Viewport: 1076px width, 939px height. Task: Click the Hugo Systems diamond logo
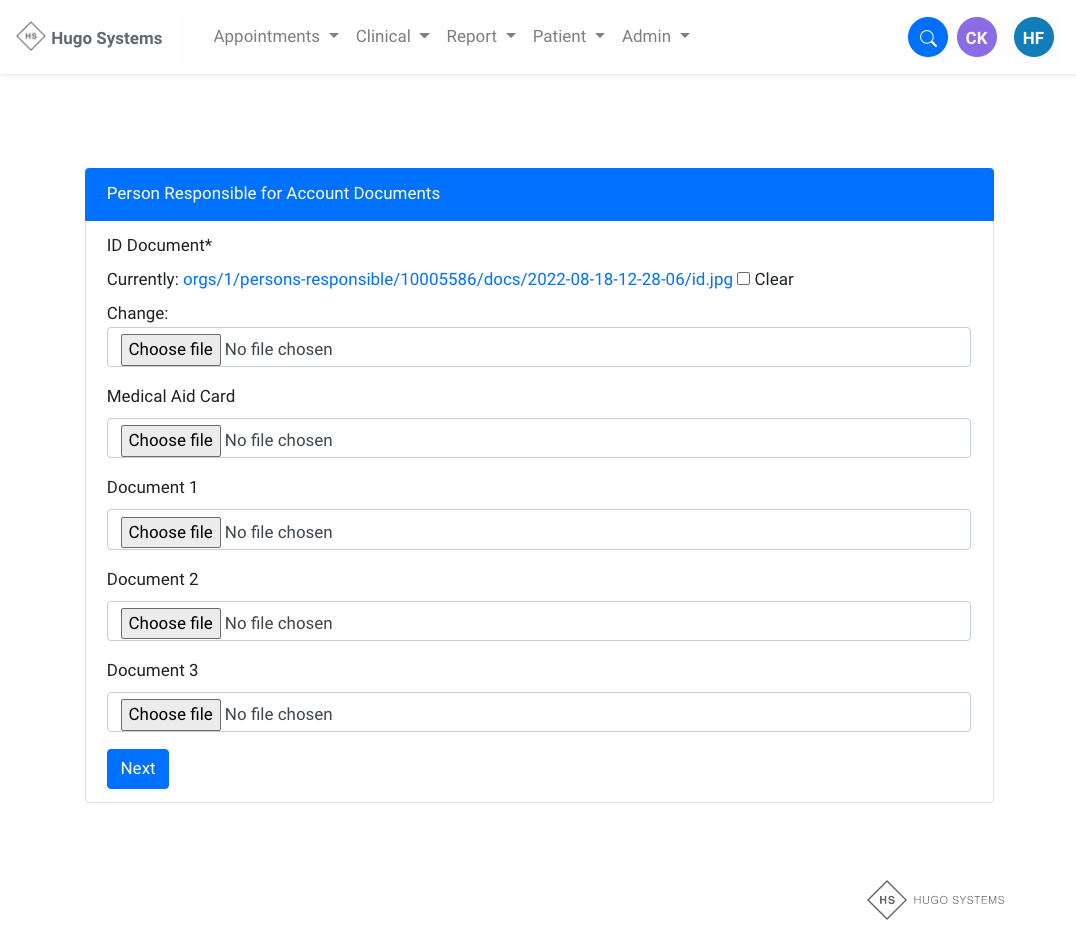pos(31,37)
